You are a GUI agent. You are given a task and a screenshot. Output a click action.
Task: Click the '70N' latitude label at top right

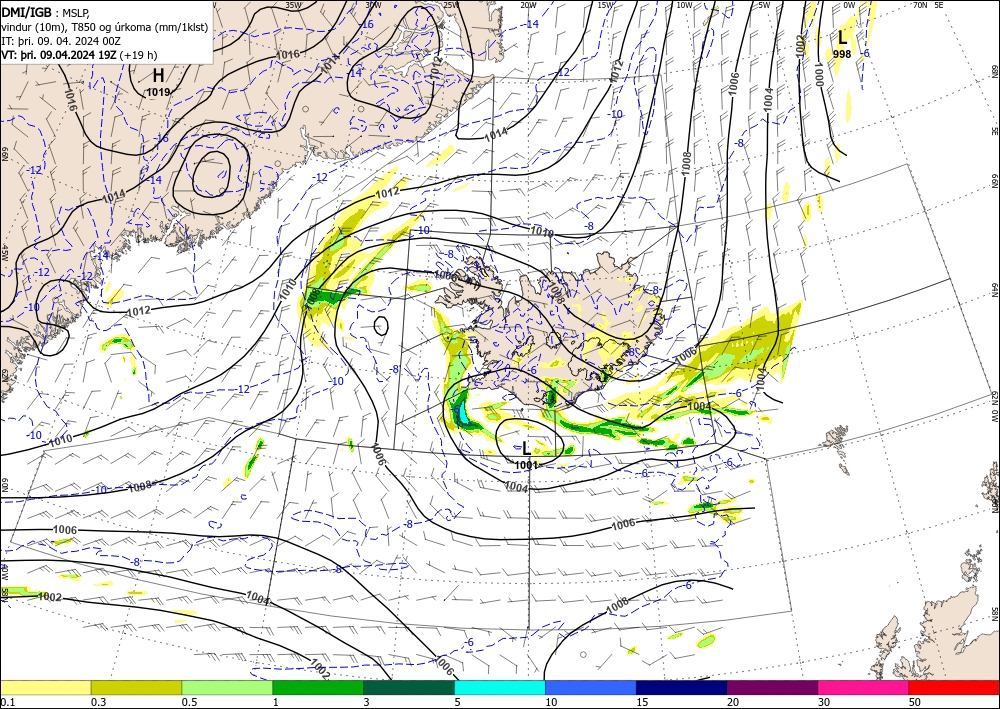[x=920, y=5]
